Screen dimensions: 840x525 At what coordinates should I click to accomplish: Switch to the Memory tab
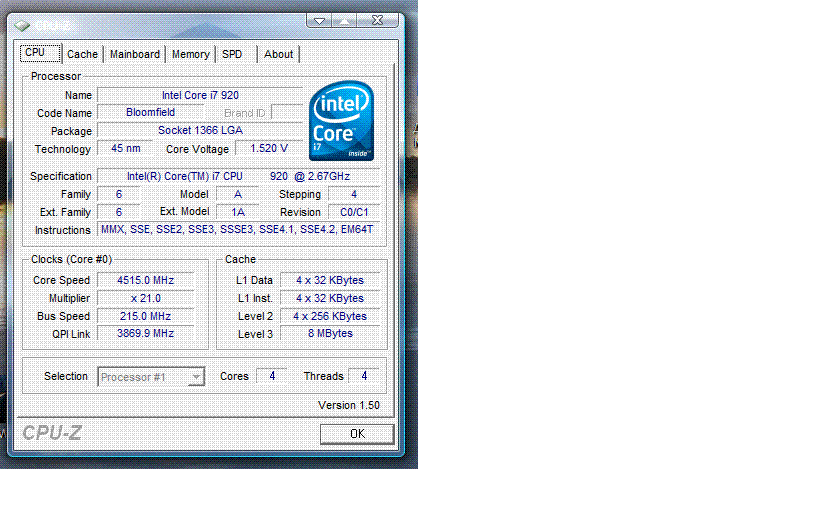pyautogui.click(x=191, y=54)
